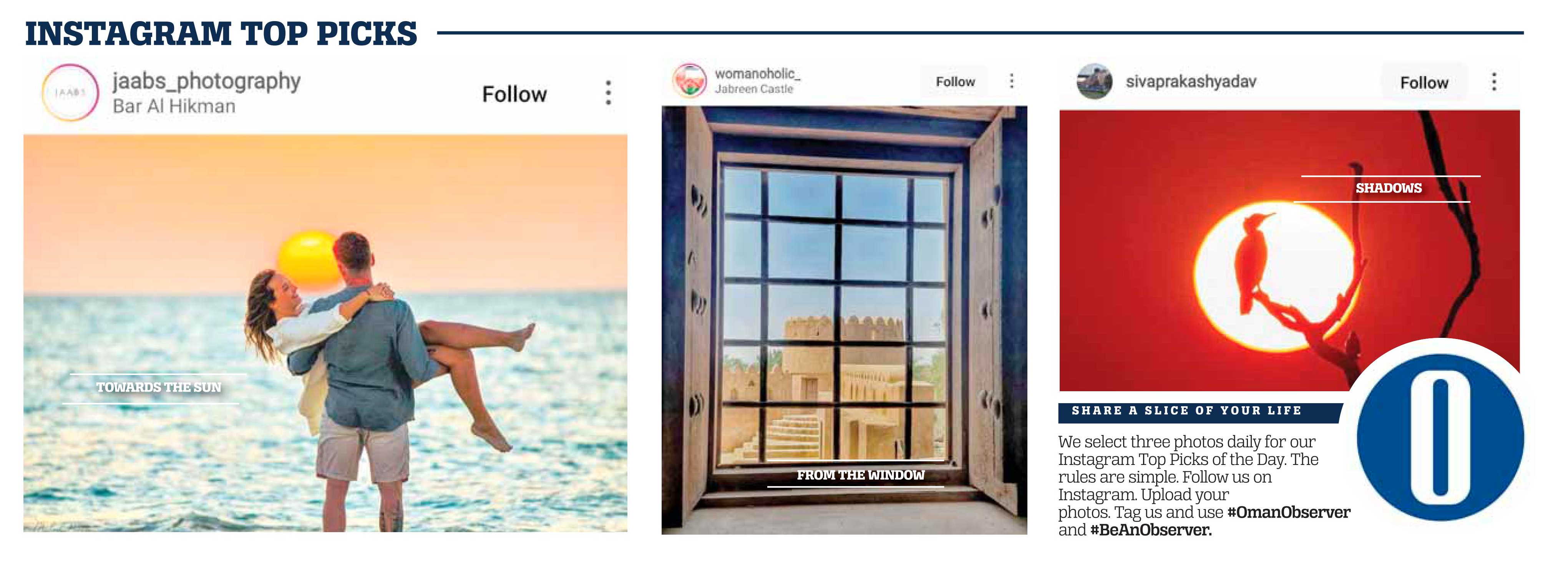The height and width of the screenshot is (564, 1568).
Task: Open the Jabreen Castle location tag
Action: [753, 89]
